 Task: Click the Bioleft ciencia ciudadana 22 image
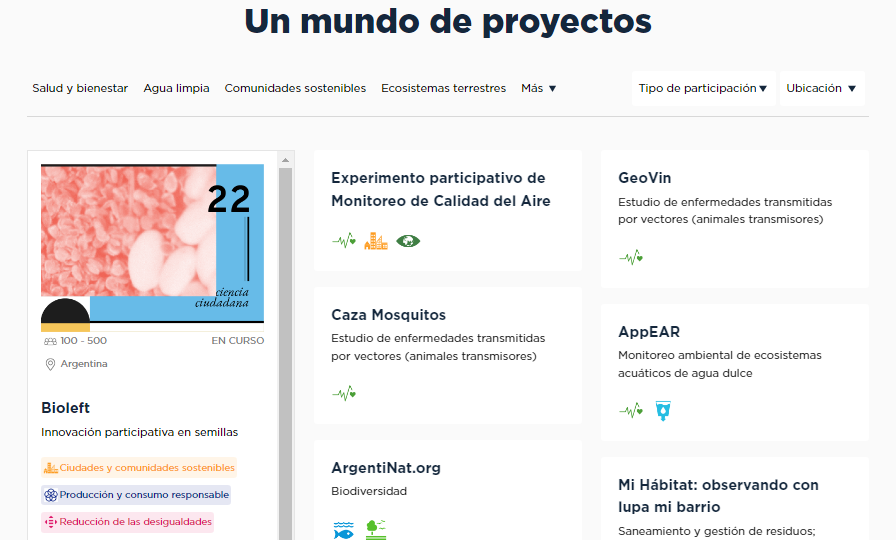[x=153, y=248]
